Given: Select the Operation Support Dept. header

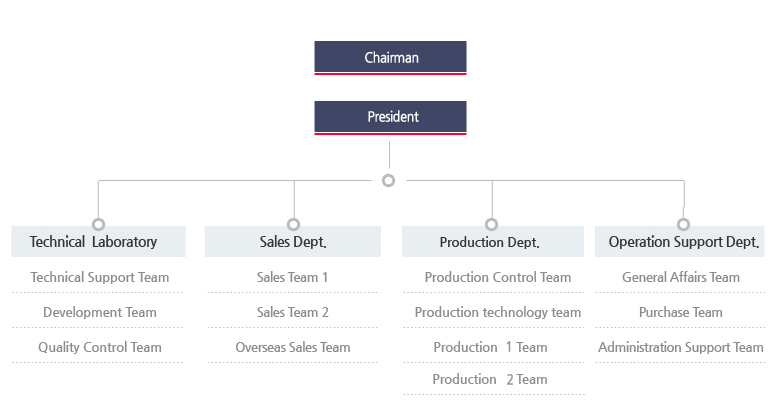Looking at the screenshot, I should click(x=684, y=242).
